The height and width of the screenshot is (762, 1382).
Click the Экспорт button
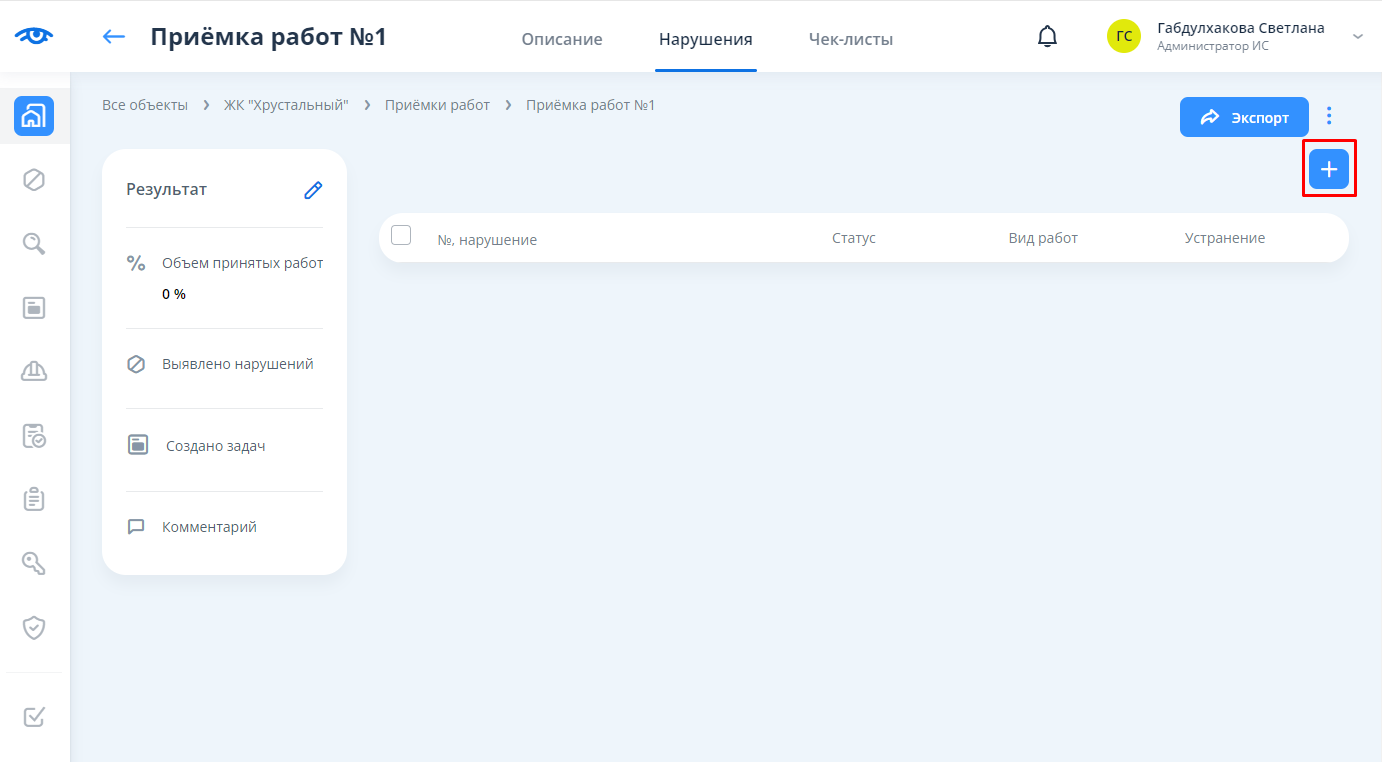click(x=1244, y=117)
